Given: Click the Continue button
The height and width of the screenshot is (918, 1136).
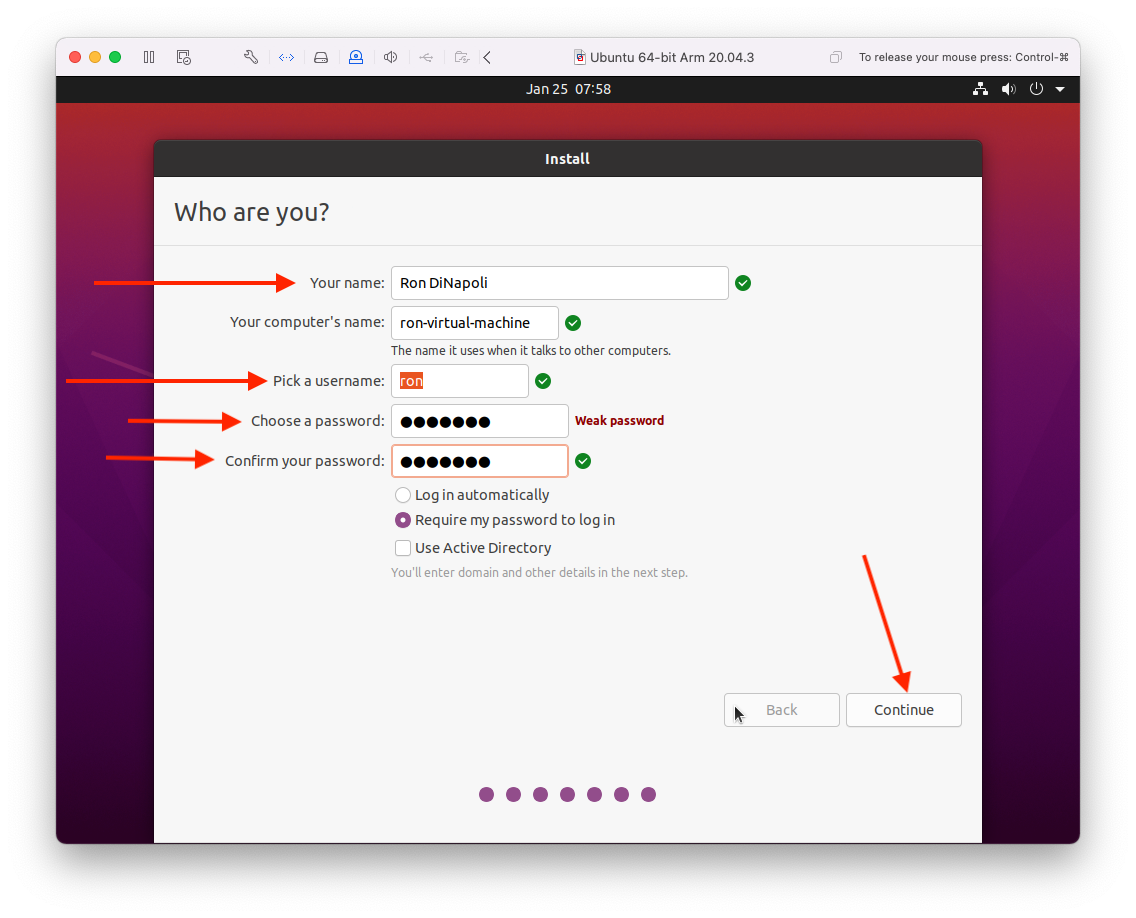Looking at the screenshot, I should pos(903,710).
